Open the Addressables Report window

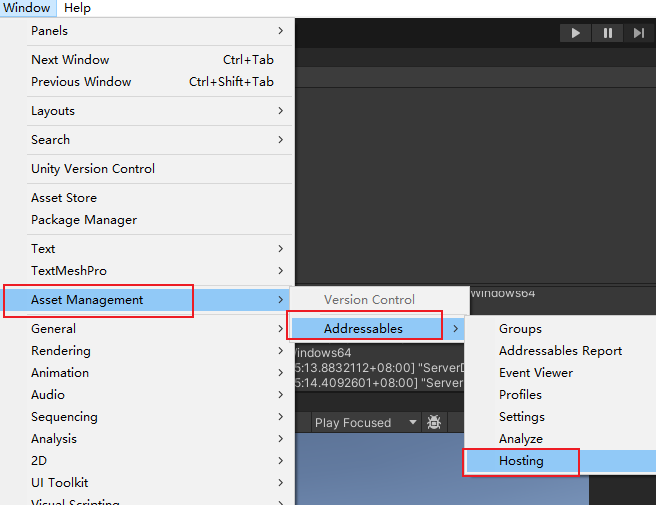coord(561,351)
